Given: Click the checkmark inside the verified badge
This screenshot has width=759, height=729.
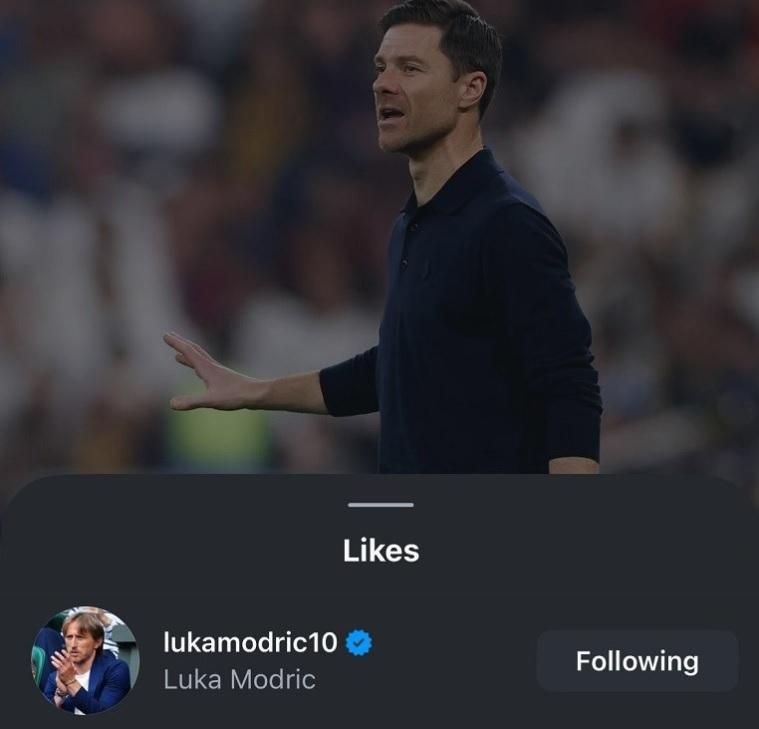Looking at the screenshot, I should pos(359,643).
